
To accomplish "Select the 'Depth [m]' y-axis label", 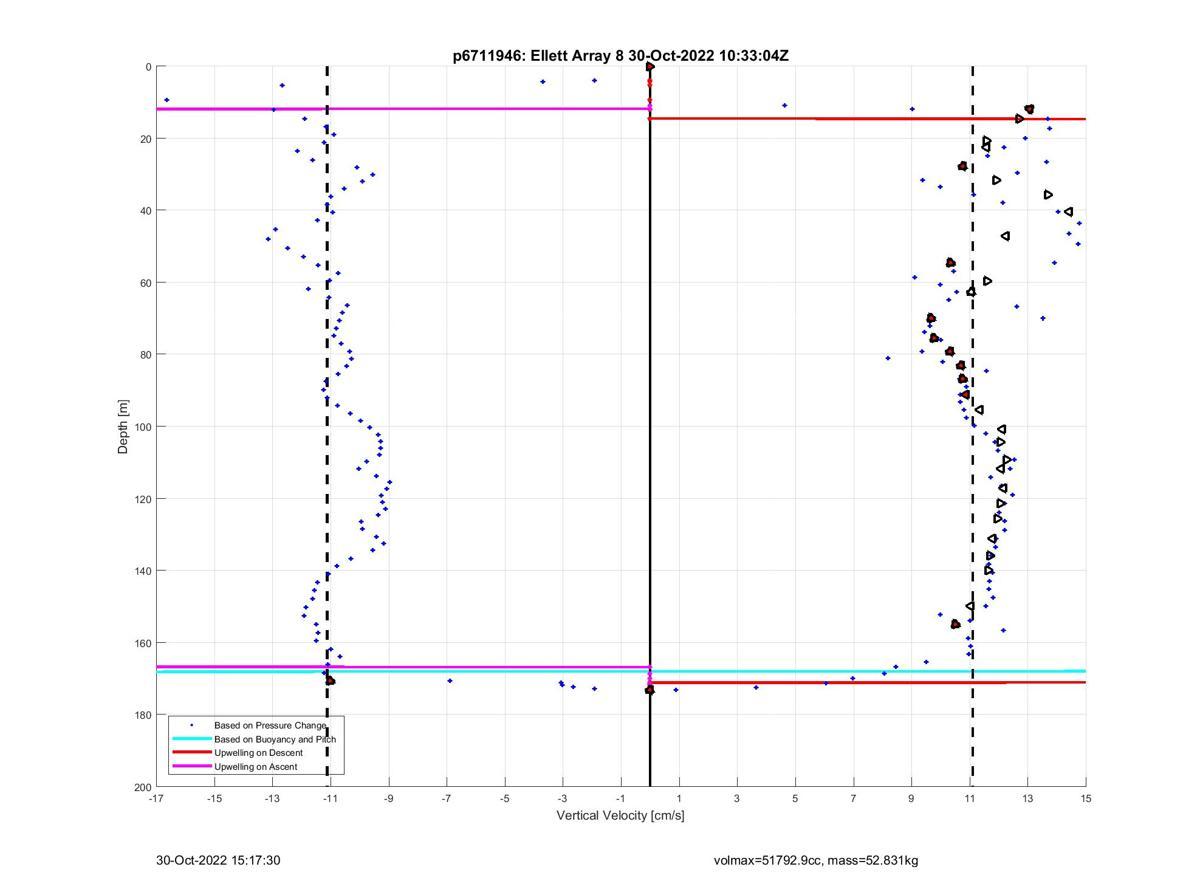I will coord(124,426).
